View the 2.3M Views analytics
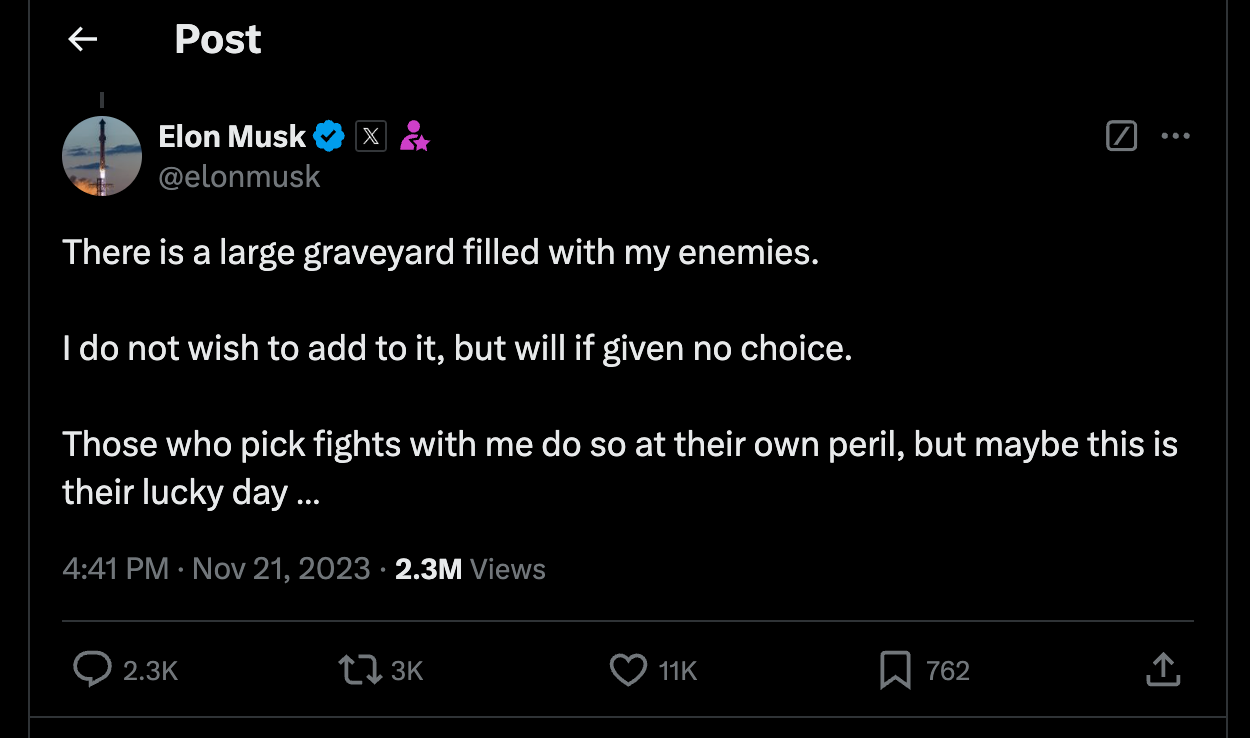 pos(470,569)
